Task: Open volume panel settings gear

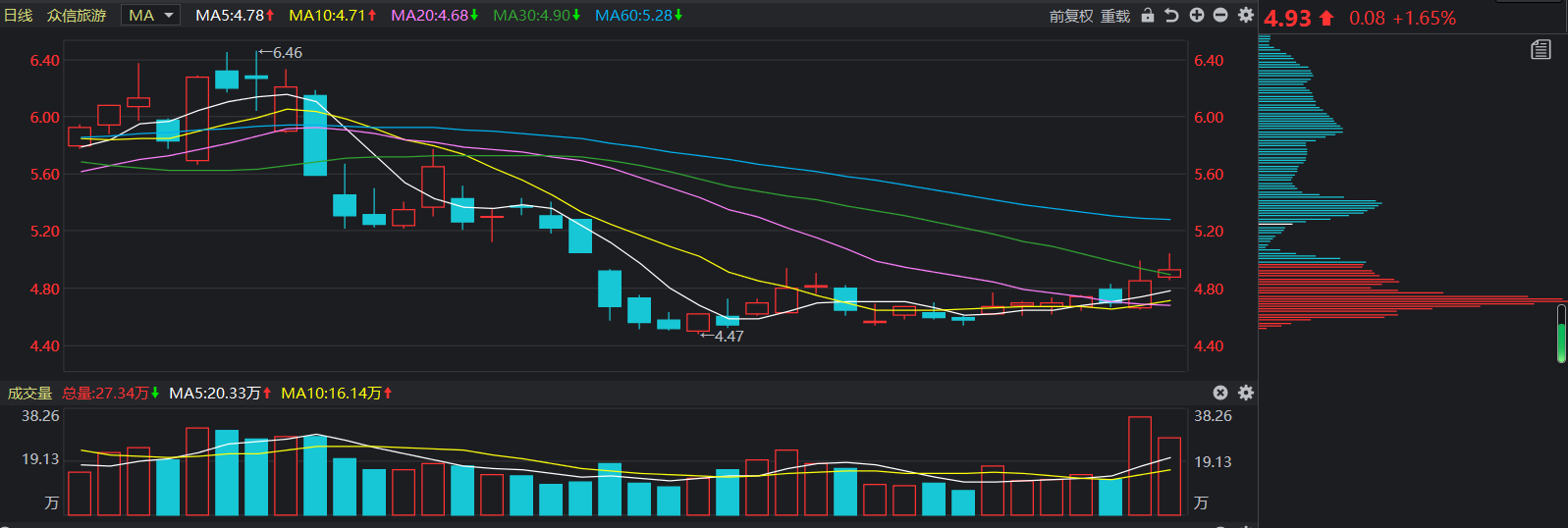Action: pos(1246,393)
